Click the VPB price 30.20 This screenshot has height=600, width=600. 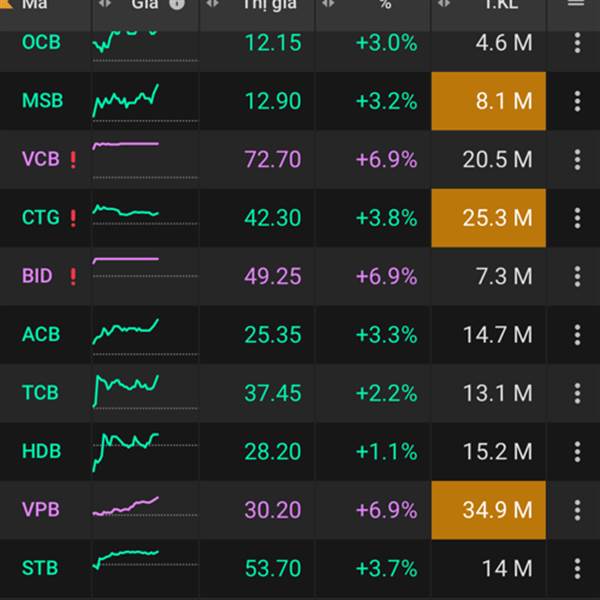click(272, 510)
